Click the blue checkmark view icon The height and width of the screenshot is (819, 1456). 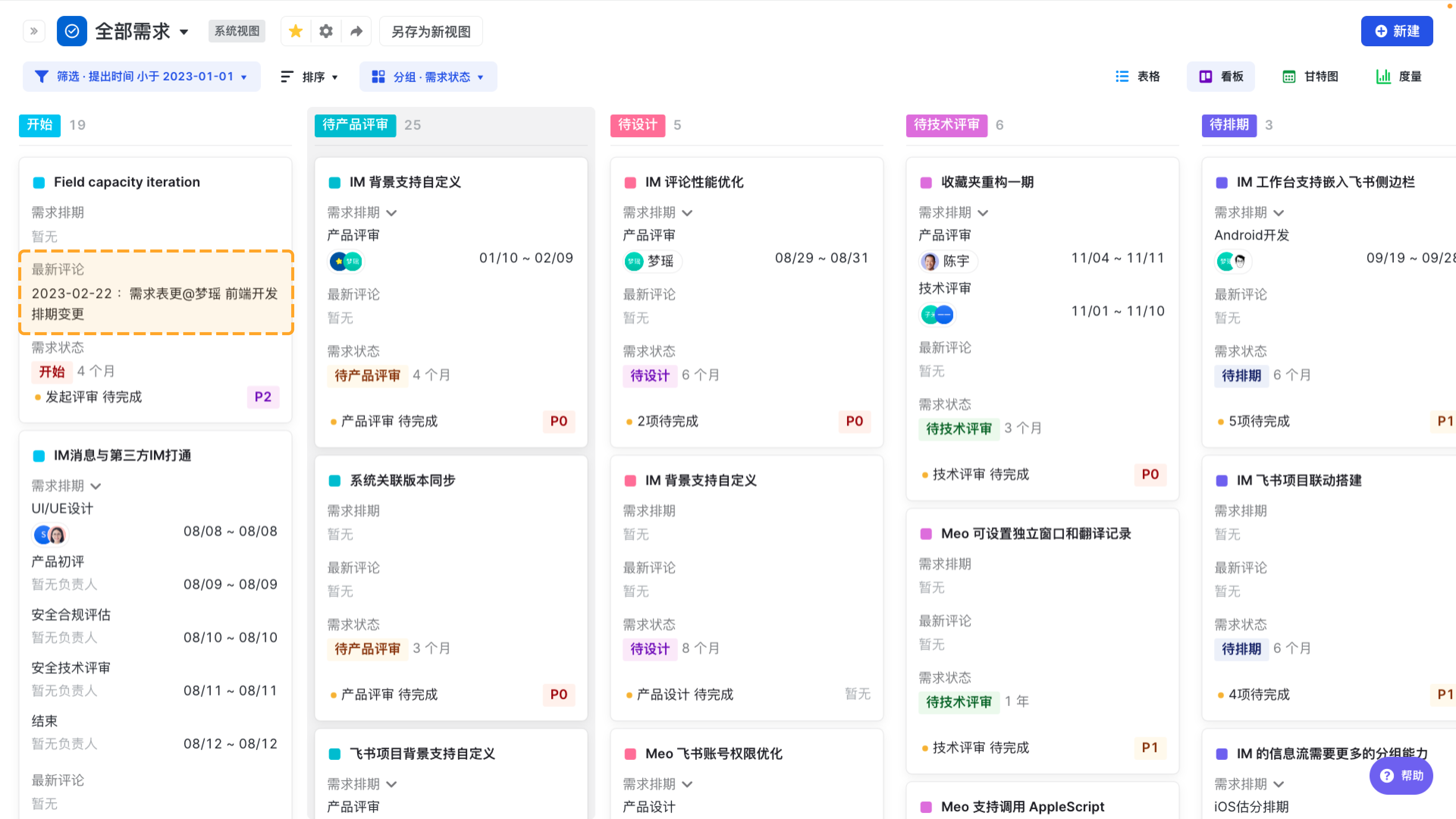pyautogui.click(x=72, y=31)
